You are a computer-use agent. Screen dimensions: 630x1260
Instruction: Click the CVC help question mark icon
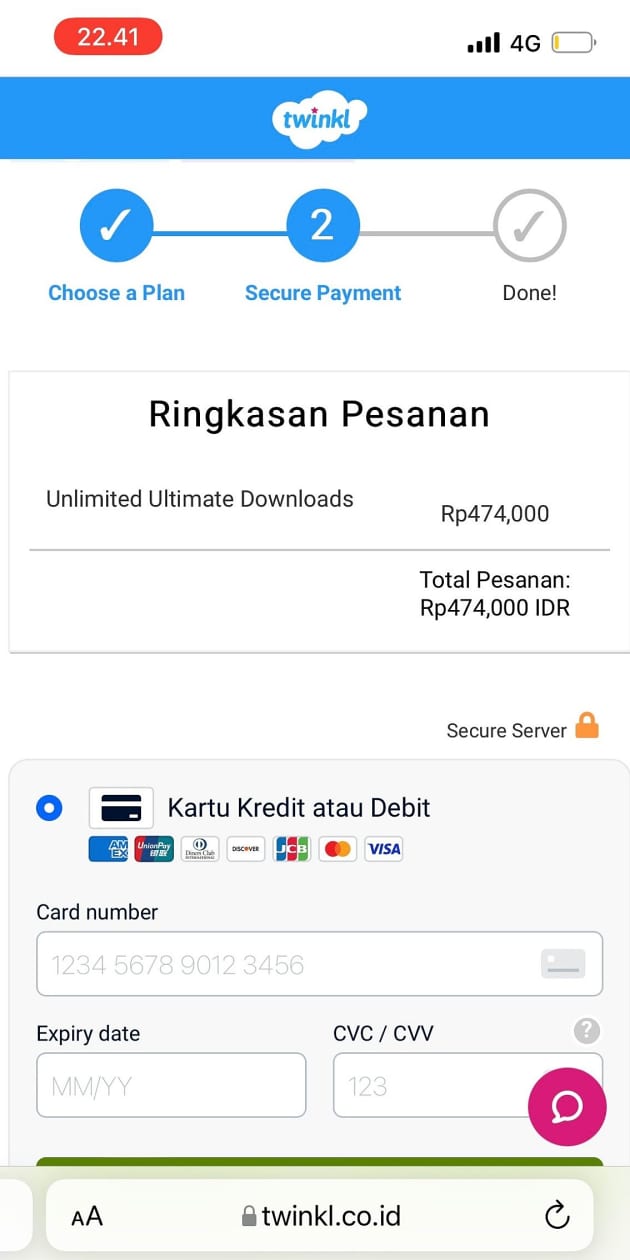point(587,1030)
